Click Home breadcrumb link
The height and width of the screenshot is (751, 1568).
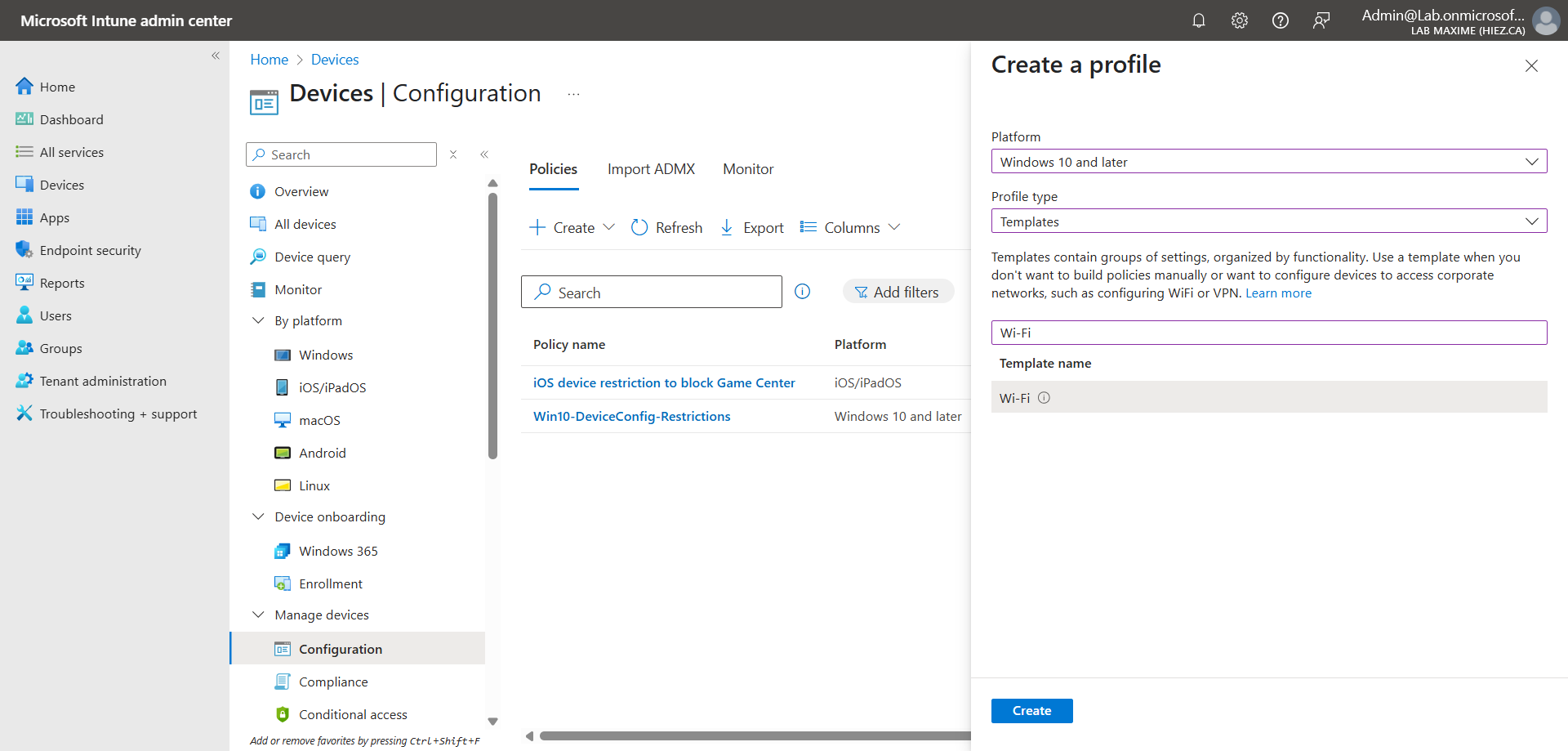(269, 60)
